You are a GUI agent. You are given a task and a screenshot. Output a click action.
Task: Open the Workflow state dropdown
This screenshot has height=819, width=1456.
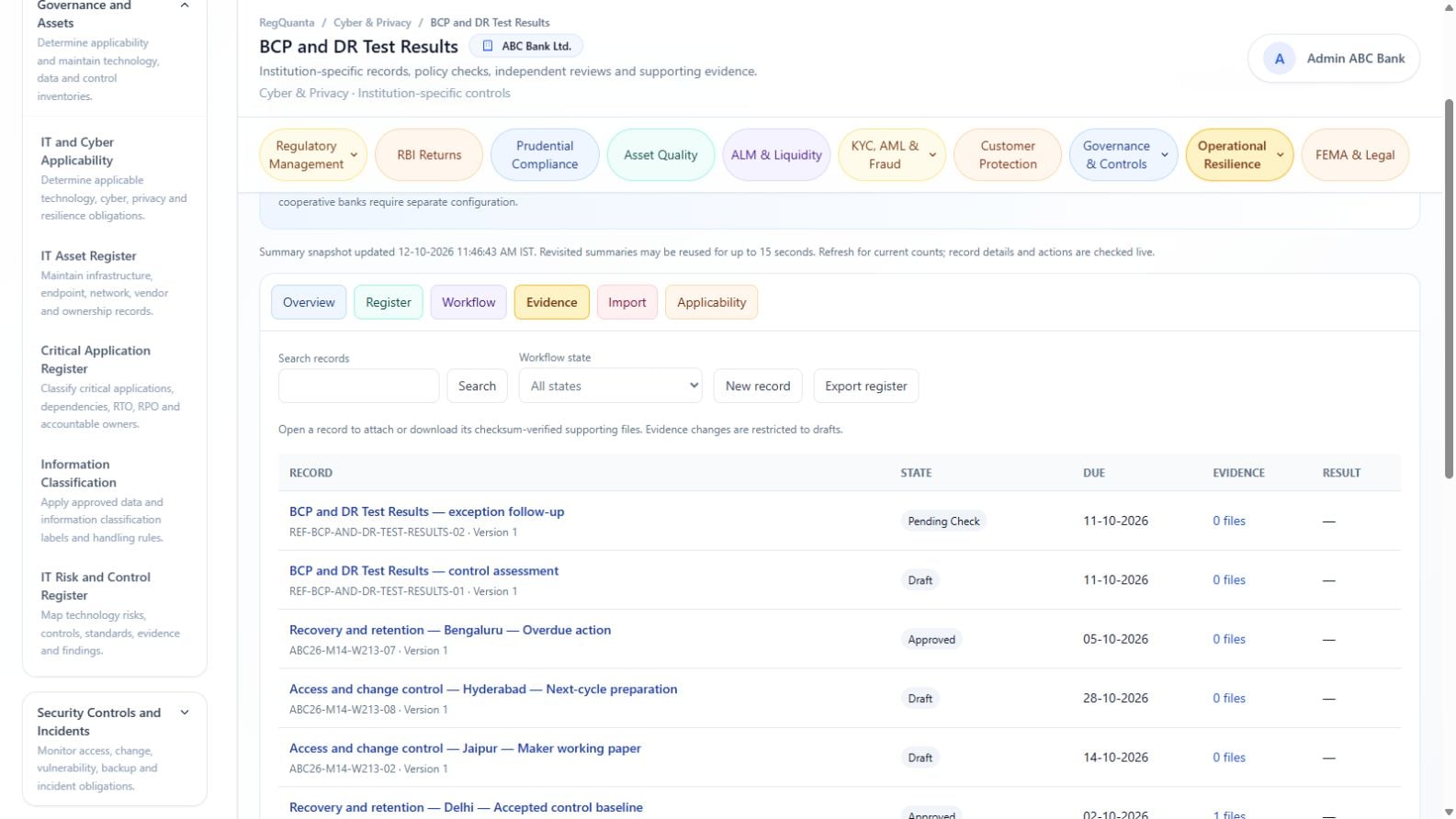pyautogui.click(x=611, y=387)
